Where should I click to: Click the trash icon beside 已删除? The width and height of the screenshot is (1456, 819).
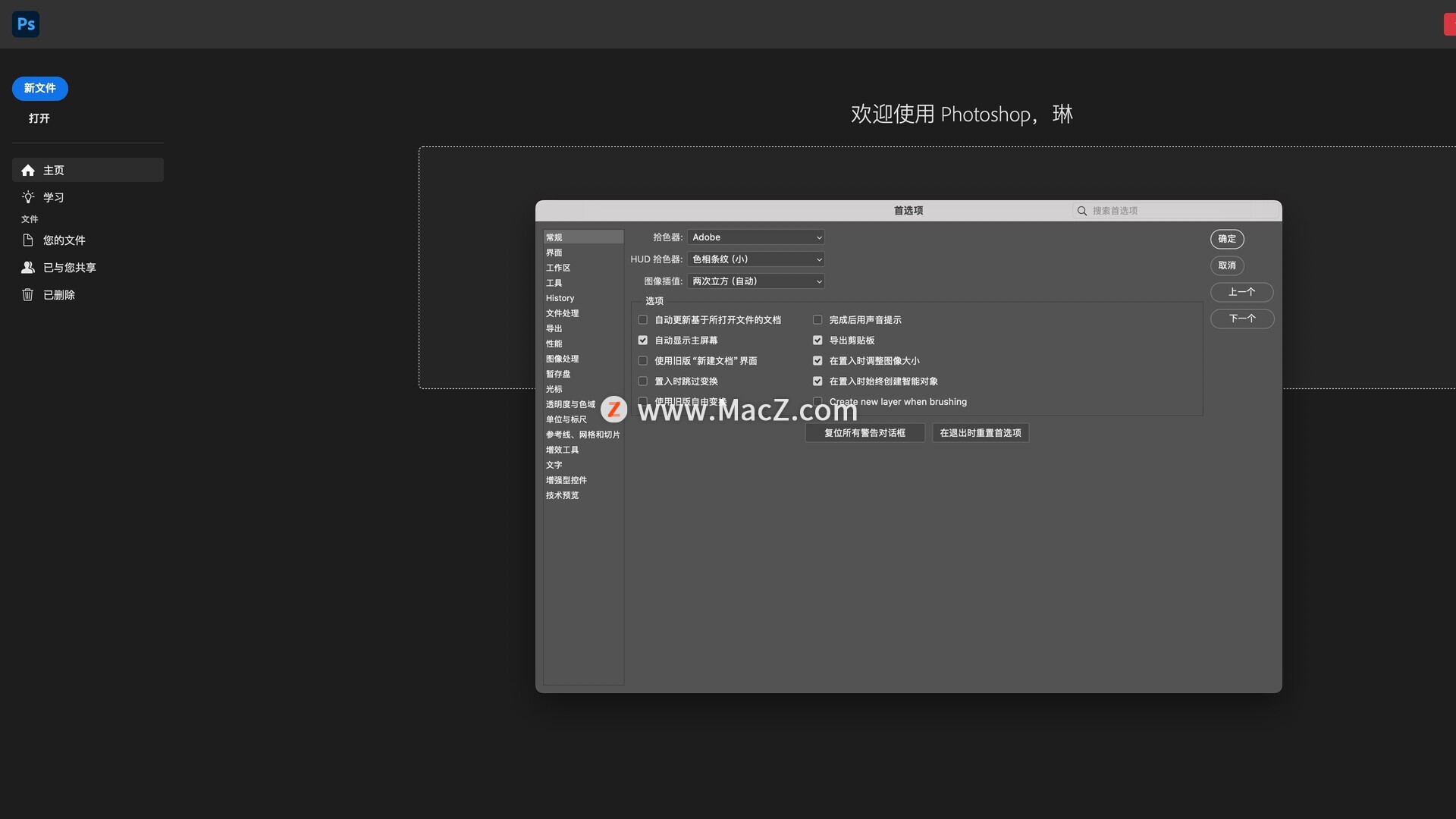28,295
